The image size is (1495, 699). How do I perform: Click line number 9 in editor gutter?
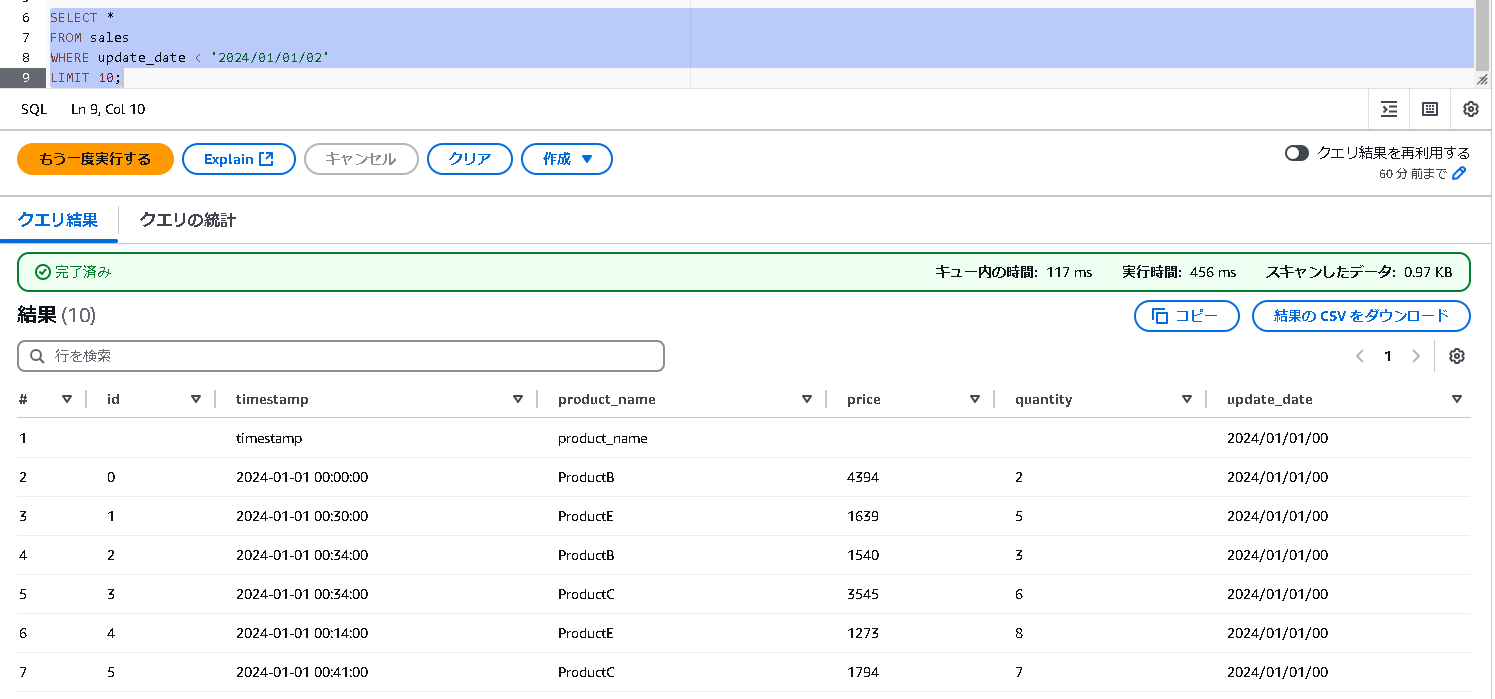click(x=26, y=78)
